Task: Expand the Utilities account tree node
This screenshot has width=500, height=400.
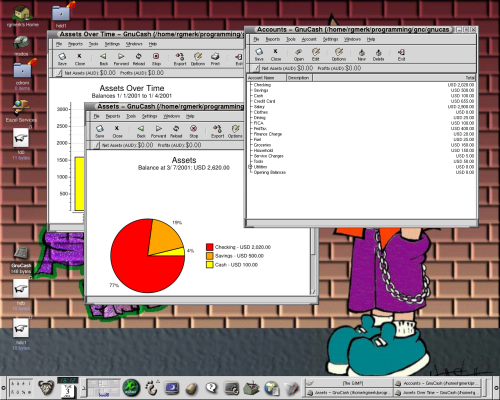Action: [x=250, y=167]
